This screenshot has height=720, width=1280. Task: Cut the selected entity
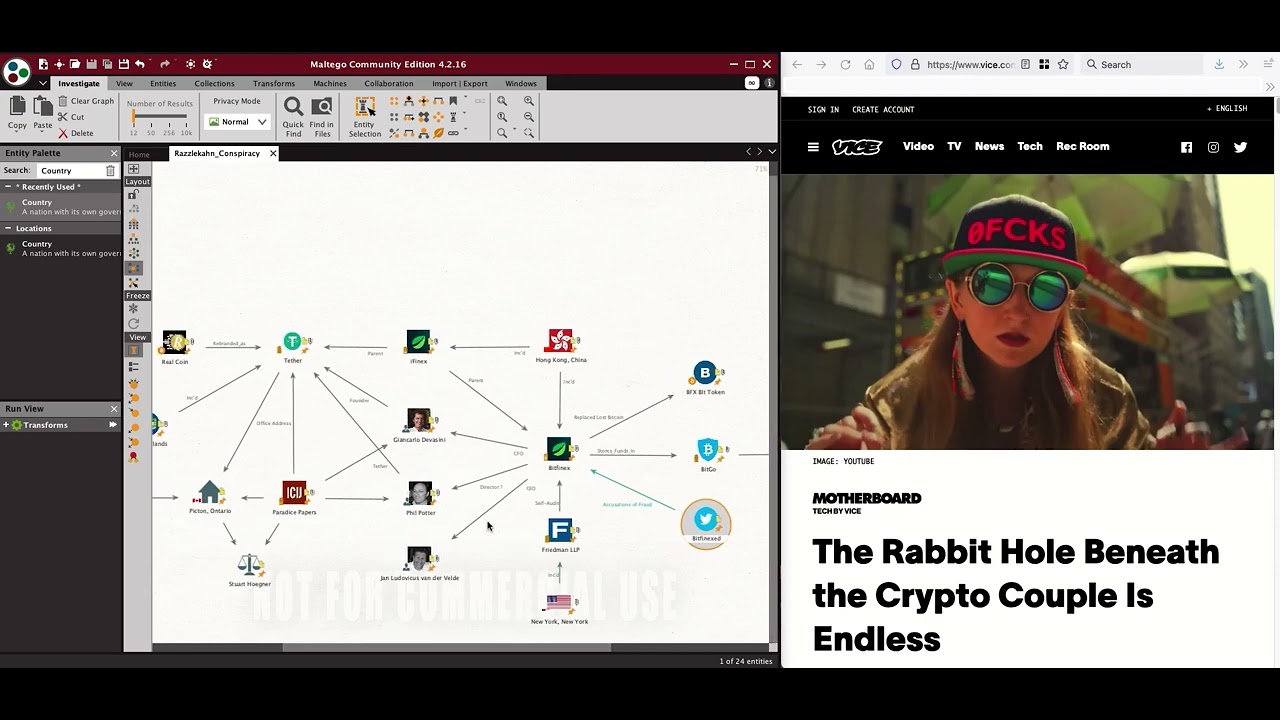click(x=71, y=117)
